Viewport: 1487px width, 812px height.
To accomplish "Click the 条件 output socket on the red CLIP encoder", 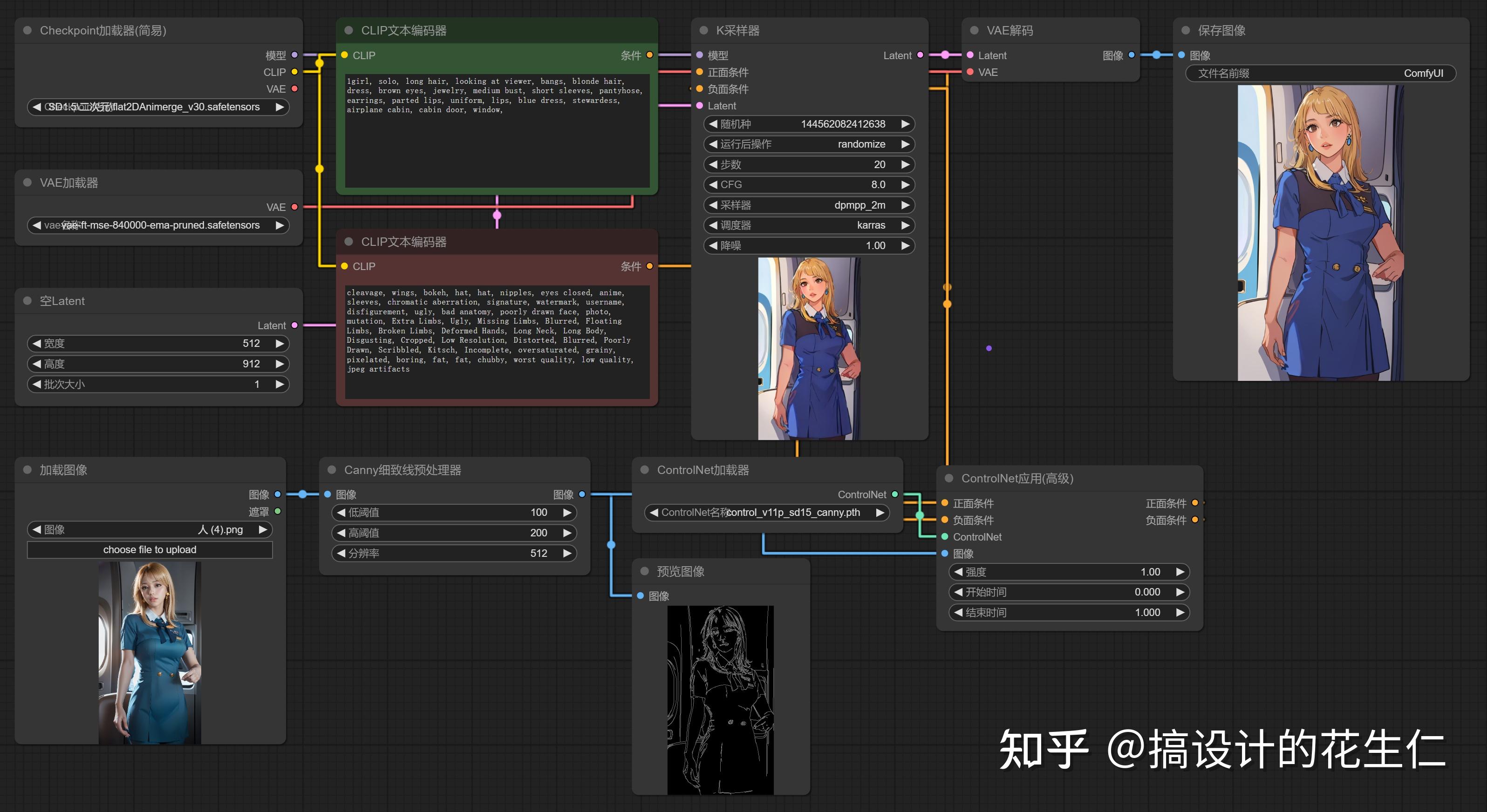I will pos(649,266).
